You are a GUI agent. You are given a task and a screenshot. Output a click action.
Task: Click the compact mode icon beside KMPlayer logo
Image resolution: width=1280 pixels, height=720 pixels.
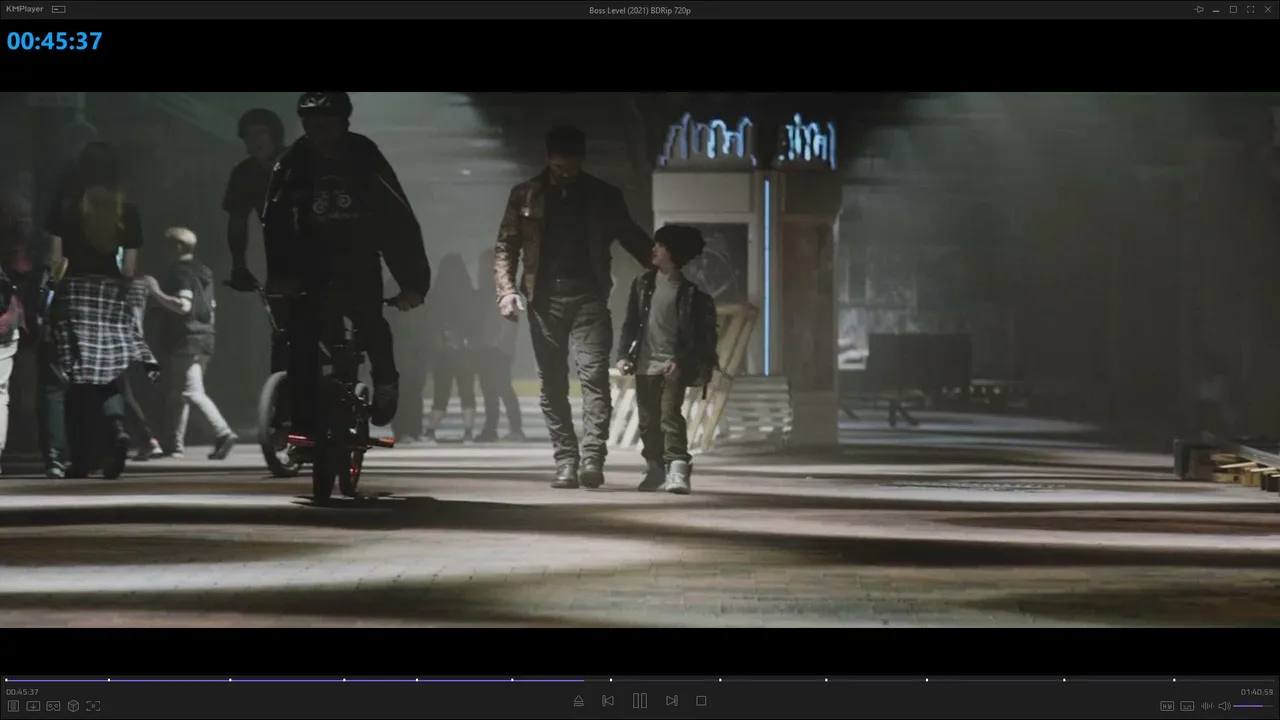click(x=59, y=9)
